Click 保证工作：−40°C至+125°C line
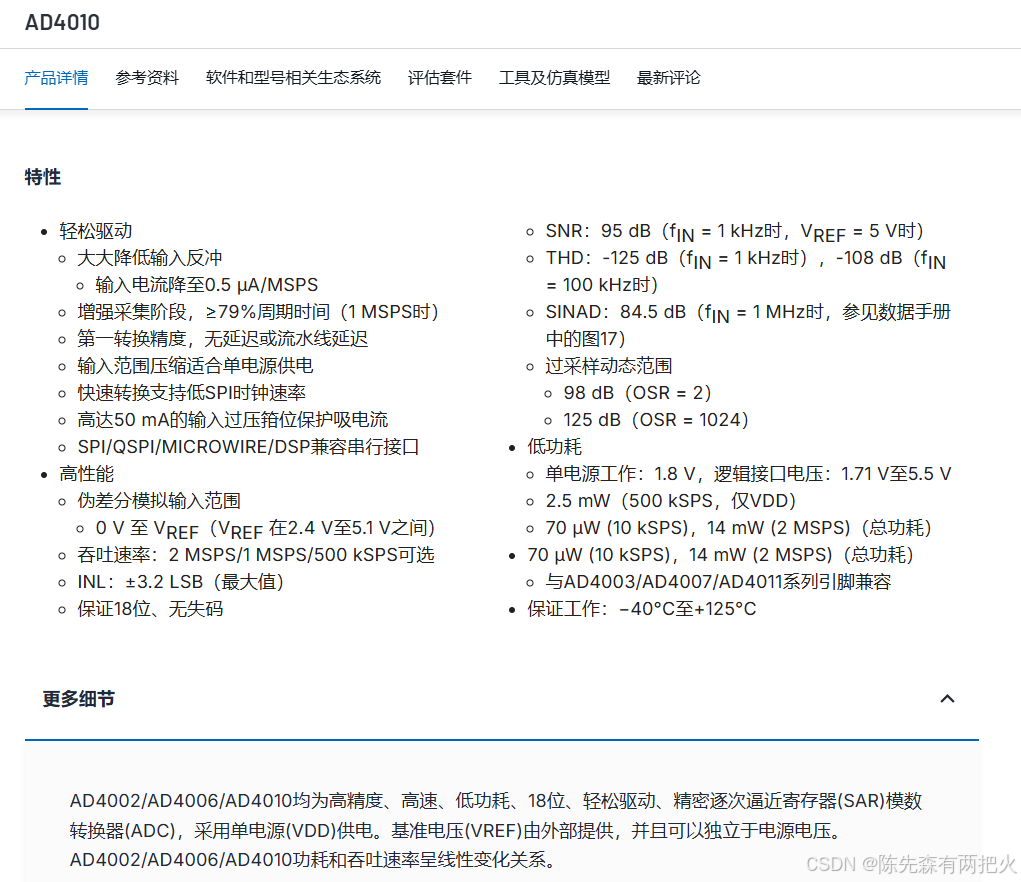 pyautogui.click(x=642, y=609)
